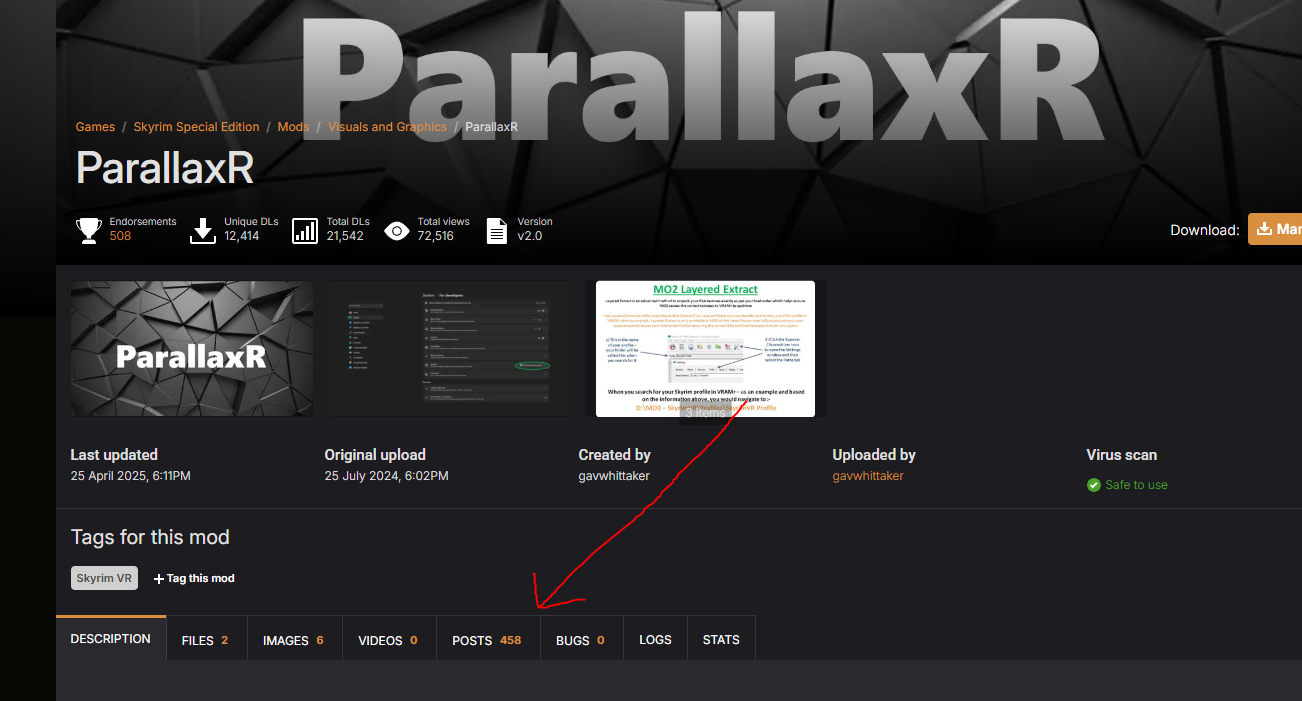The width and height of the screenshot is (1302, 701).
Task: Click the endorsements count 508
Action: click(120, 236)
